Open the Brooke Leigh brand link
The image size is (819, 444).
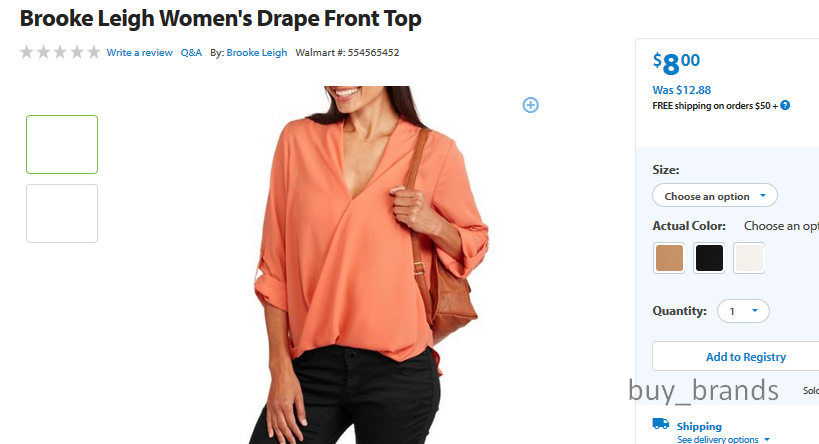click(256, 53)
